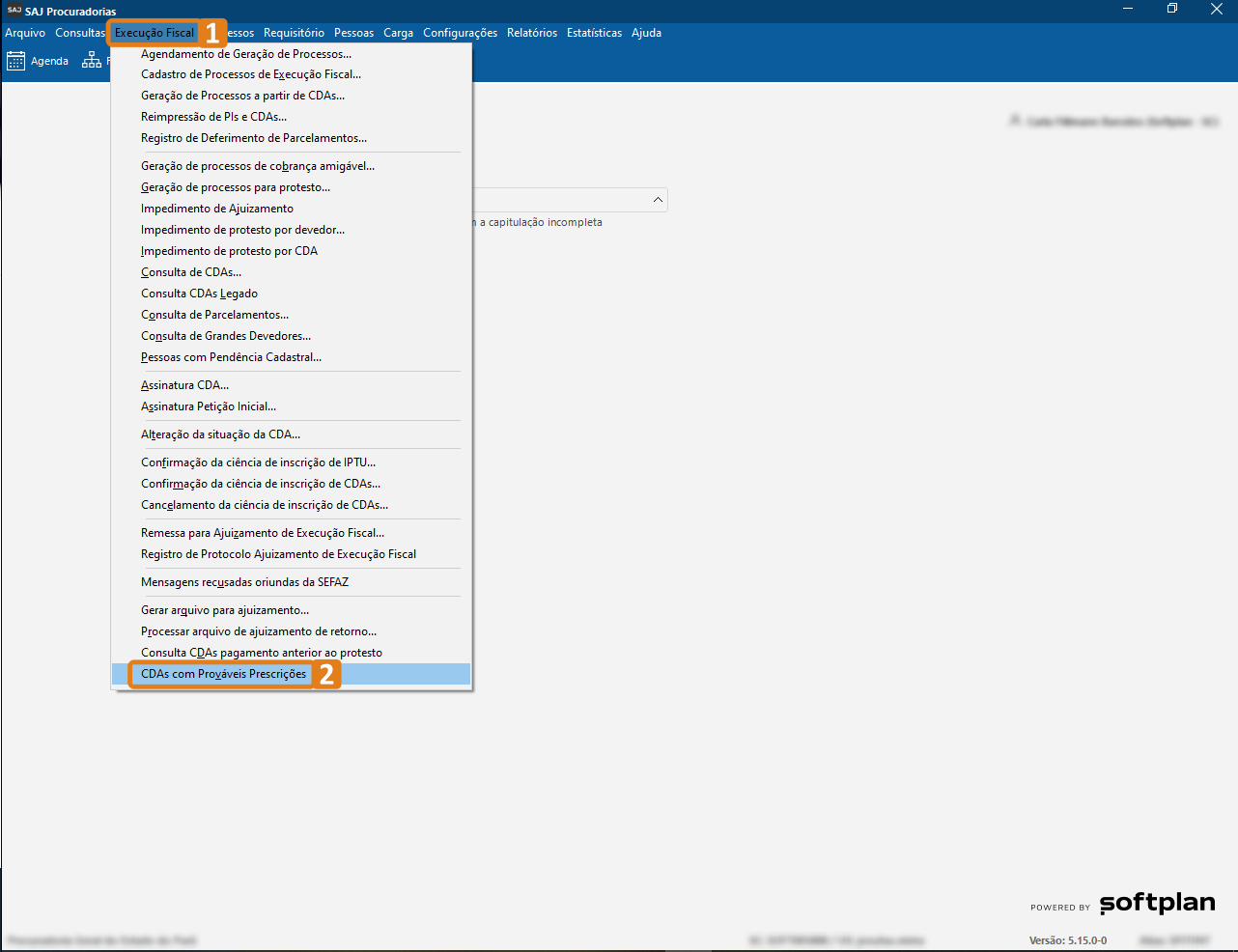Collapse the panel using the up chevron
This screenshot has width=1238, height=952.
(x=658, y=200)
